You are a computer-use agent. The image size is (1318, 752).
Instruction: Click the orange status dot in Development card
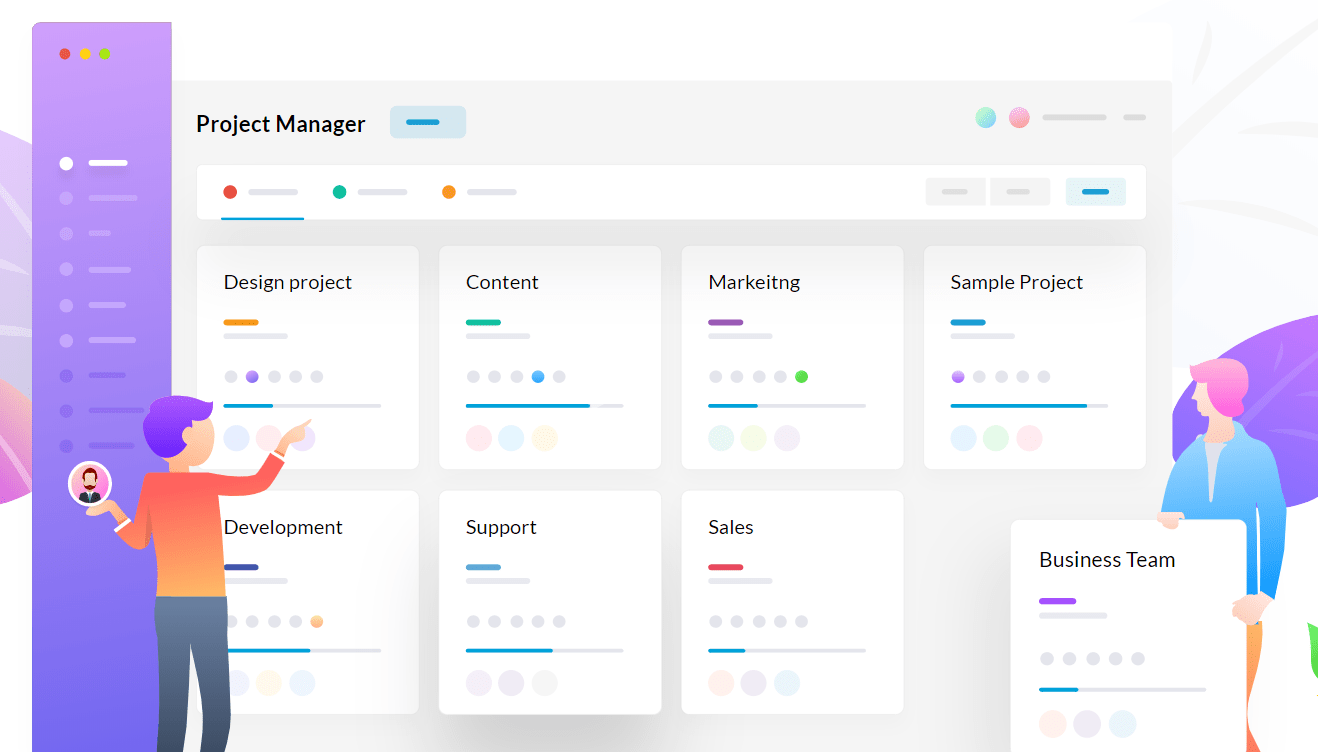[317, 621]
